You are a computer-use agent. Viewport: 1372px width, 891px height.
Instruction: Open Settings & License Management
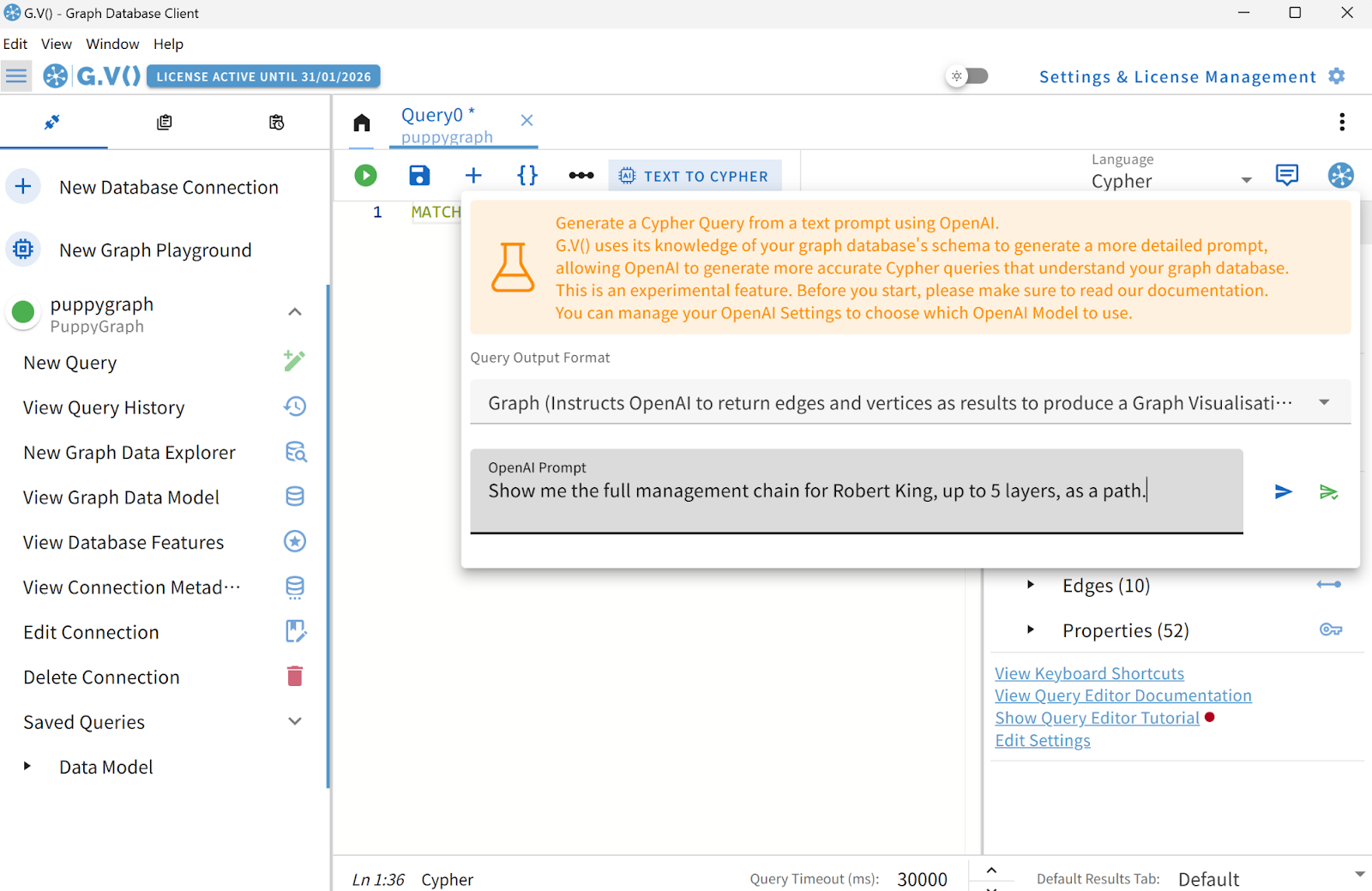1177,76
